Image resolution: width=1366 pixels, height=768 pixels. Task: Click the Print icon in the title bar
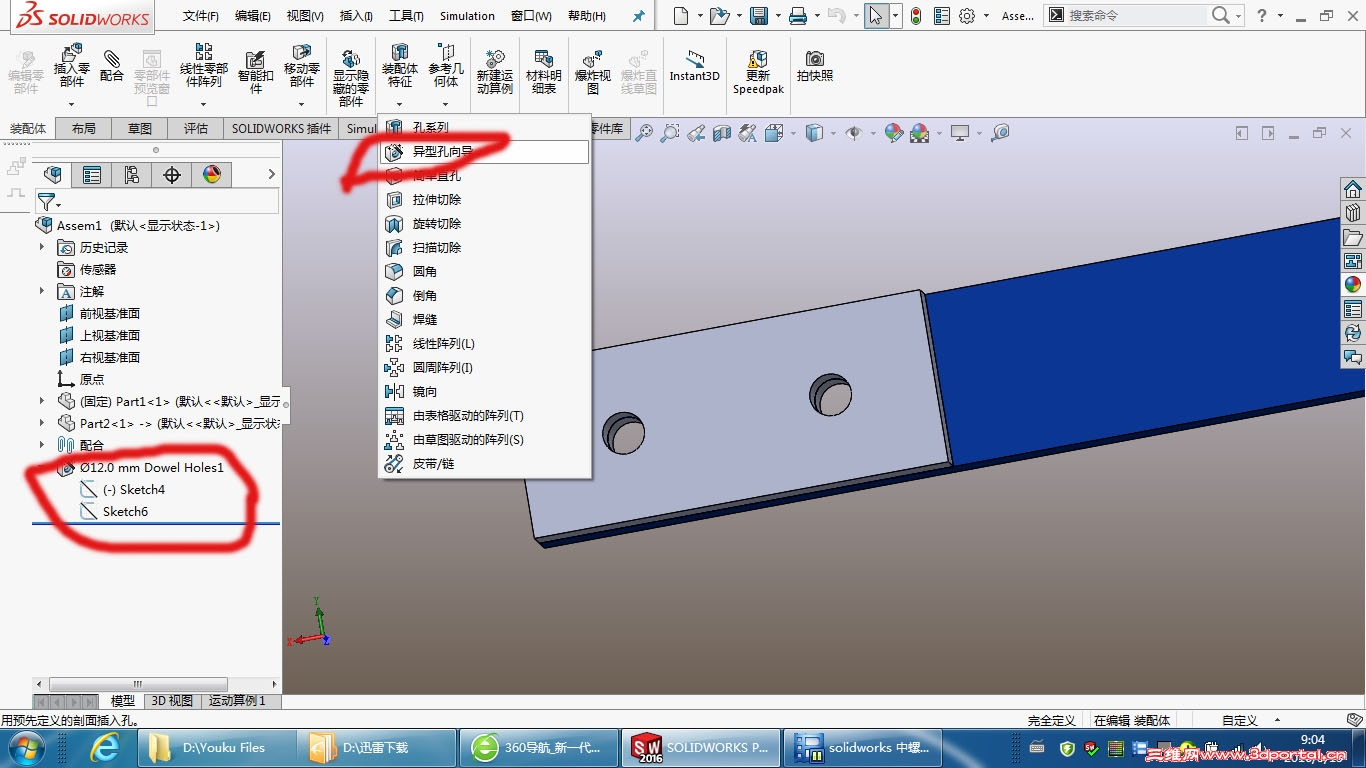coord(798,16)
